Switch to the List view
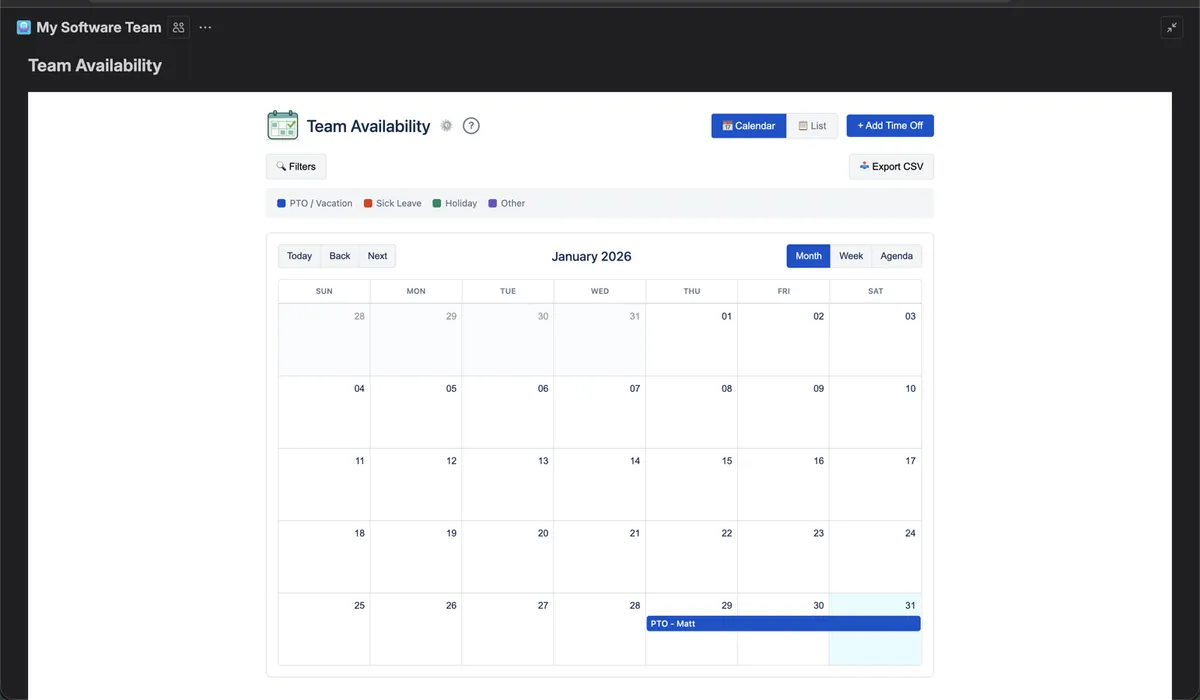 [x=812, y=126]
